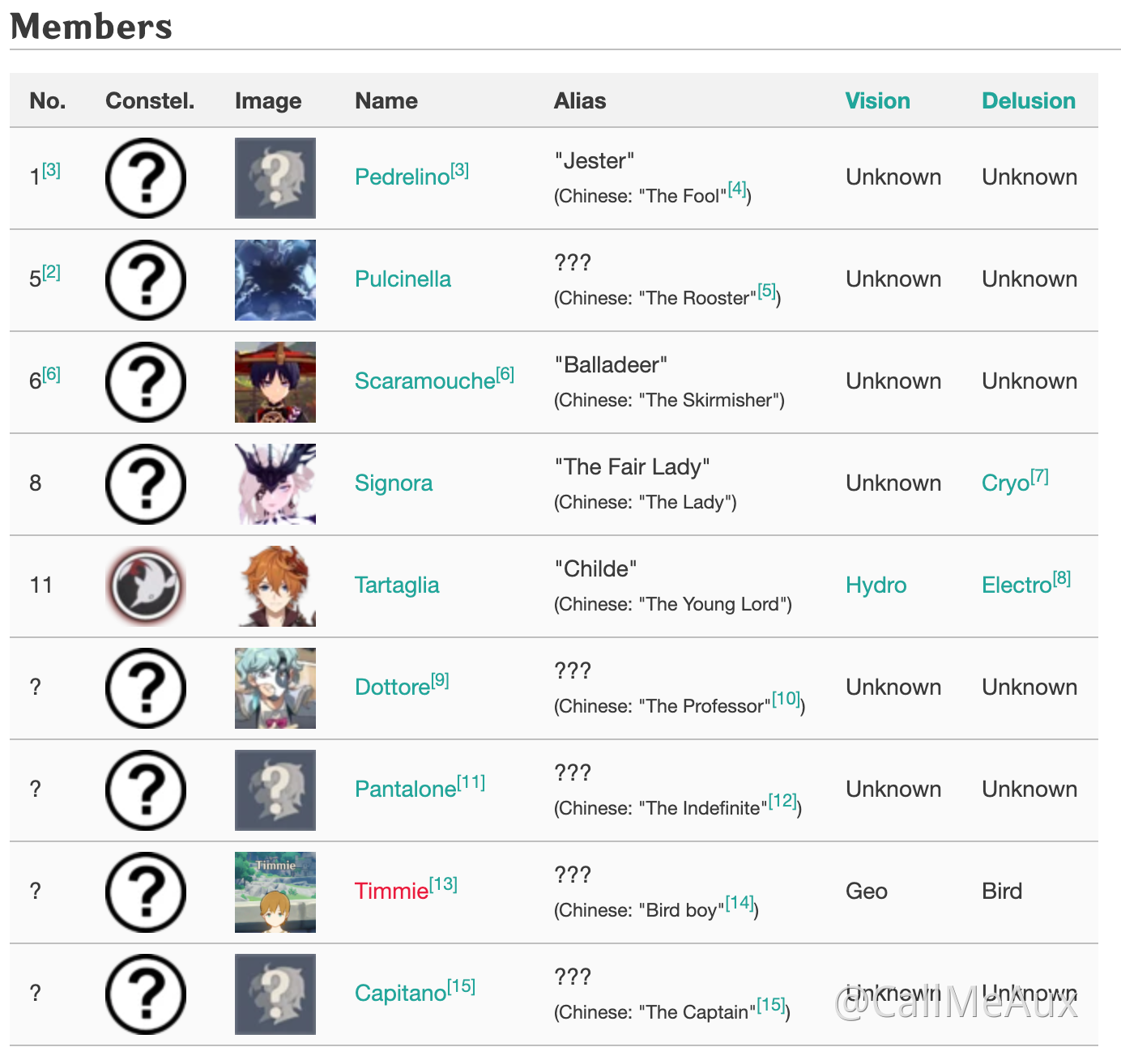
Task: Open the Vision column header link
Action: coord(877,101)
